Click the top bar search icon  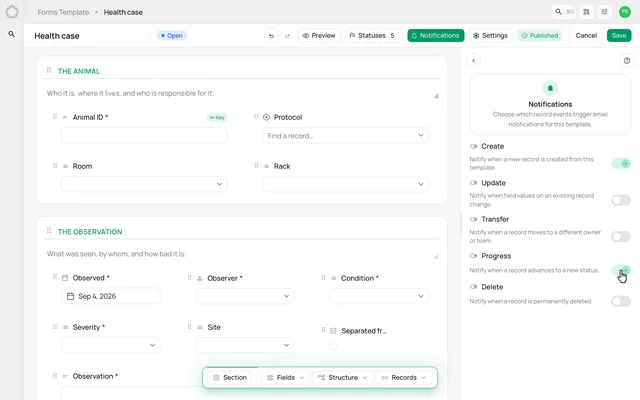558,12
